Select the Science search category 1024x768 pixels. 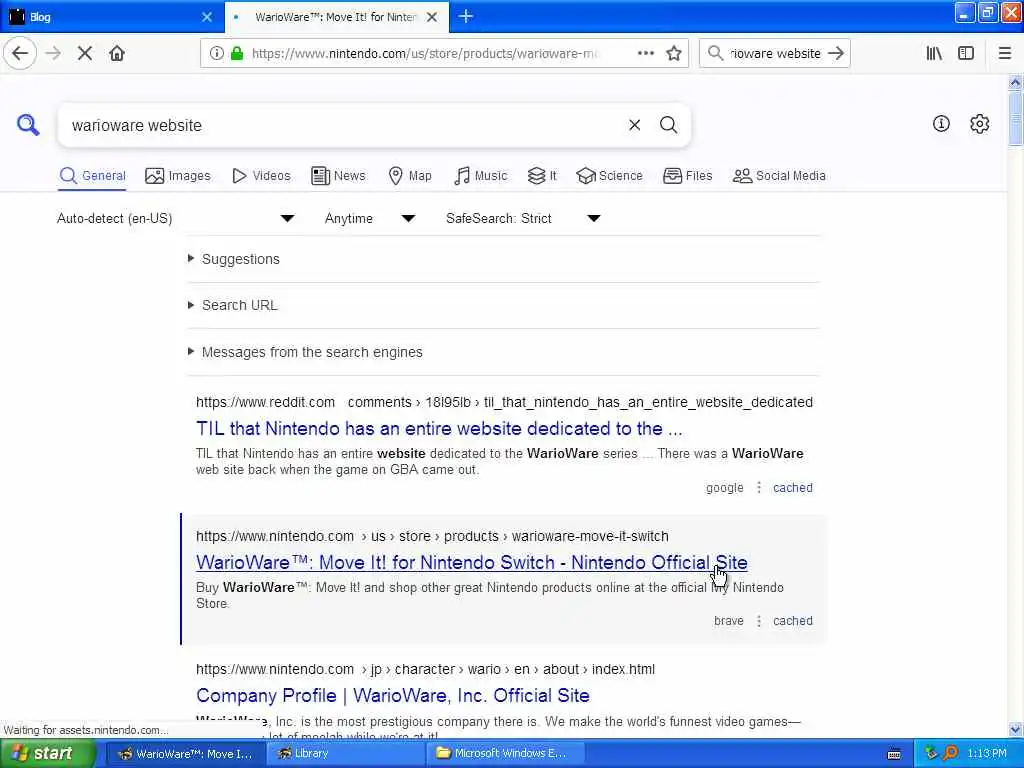click(609, 176)
